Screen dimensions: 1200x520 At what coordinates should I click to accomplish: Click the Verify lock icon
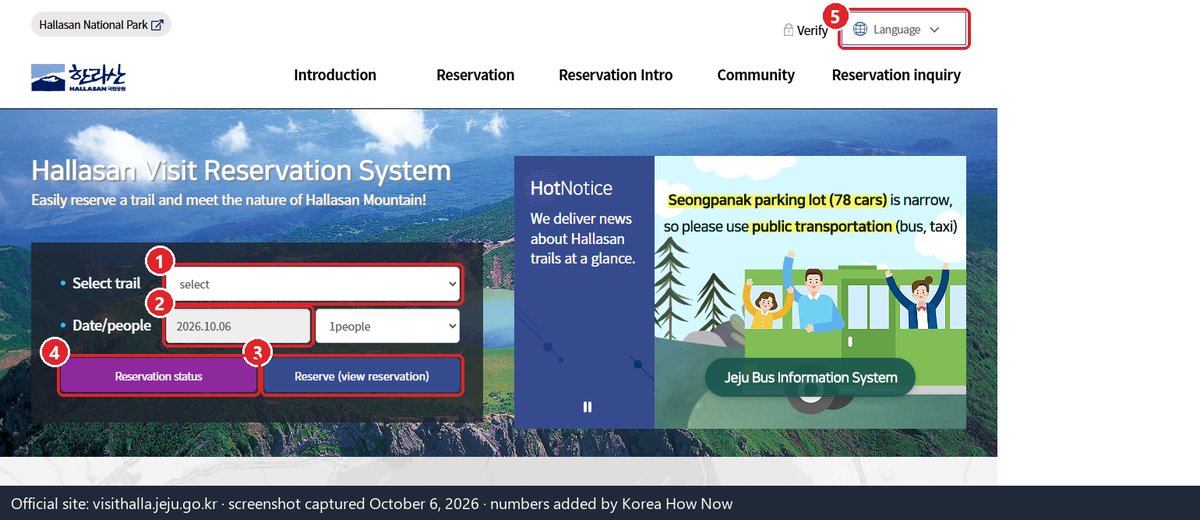[x=788, y=30]
